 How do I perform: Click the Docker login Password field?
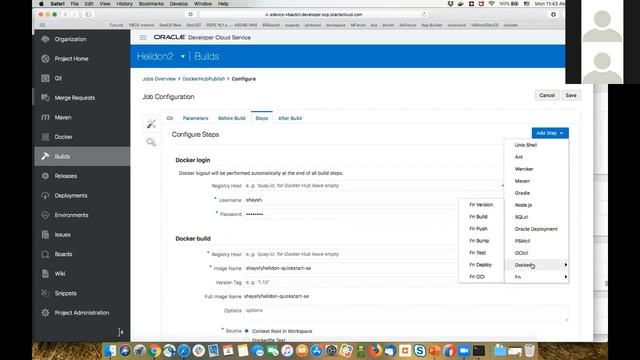click(351, 214)
